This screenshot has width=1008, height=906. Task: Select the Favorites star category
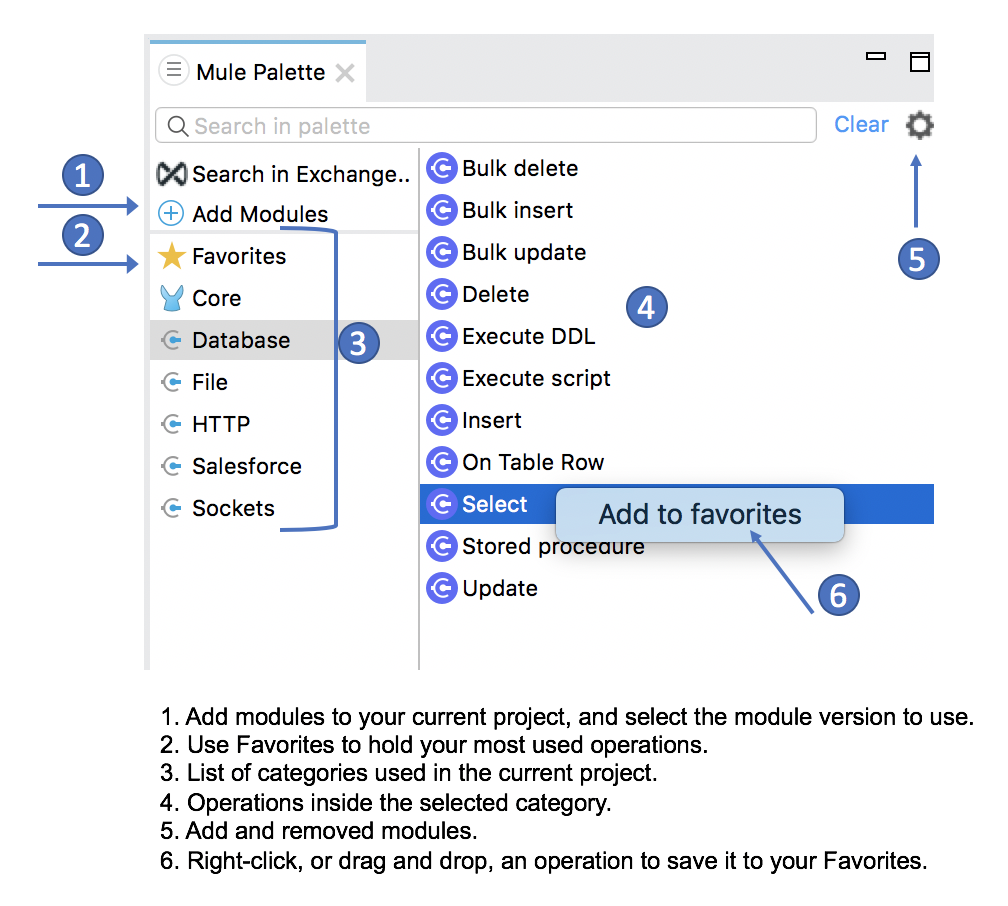[x=171, y=256]
